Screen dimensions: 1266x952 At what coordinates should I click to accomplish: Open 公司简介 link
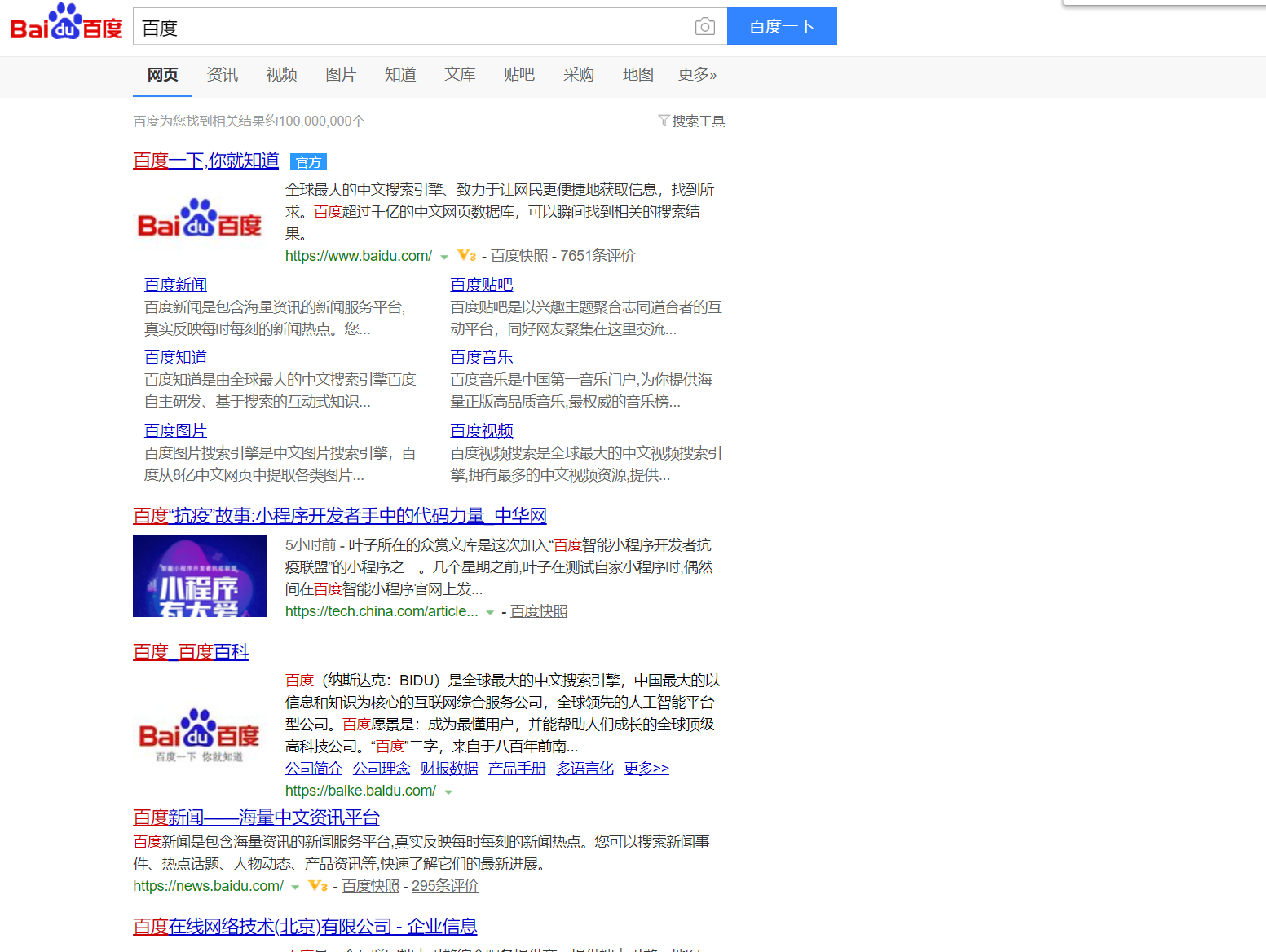pos(314,769)
